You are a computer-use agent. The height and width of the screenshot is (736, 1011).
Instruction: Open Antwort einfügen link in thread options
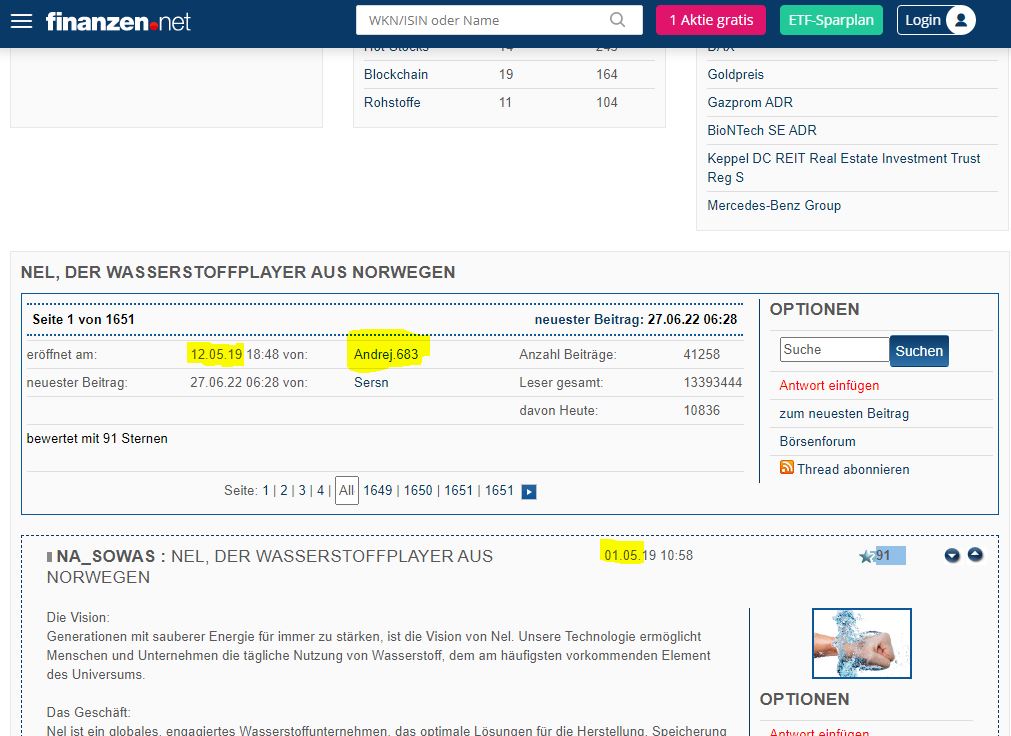829,386
